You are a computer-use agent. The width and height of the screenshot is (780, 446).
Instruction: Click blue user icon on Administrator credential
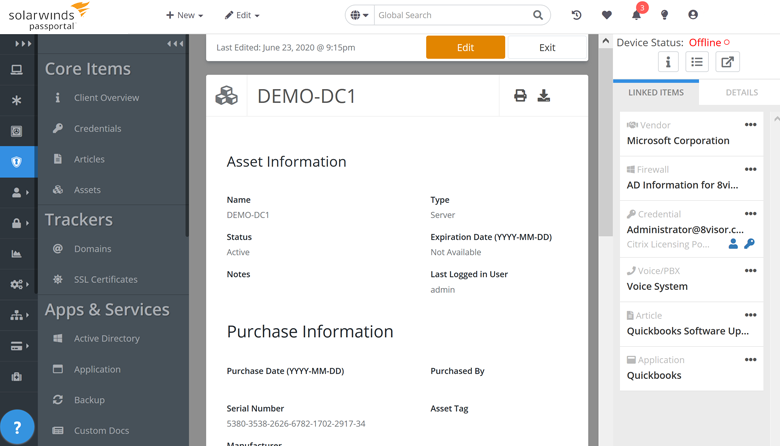click(x=733, y=244)
